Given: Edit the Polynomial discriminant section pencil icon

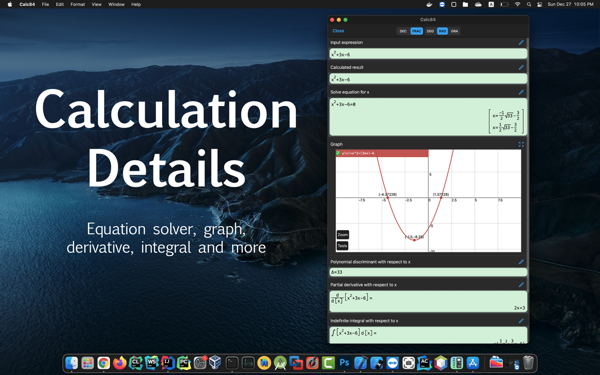Looking at the screenshot, I should 521,262.
